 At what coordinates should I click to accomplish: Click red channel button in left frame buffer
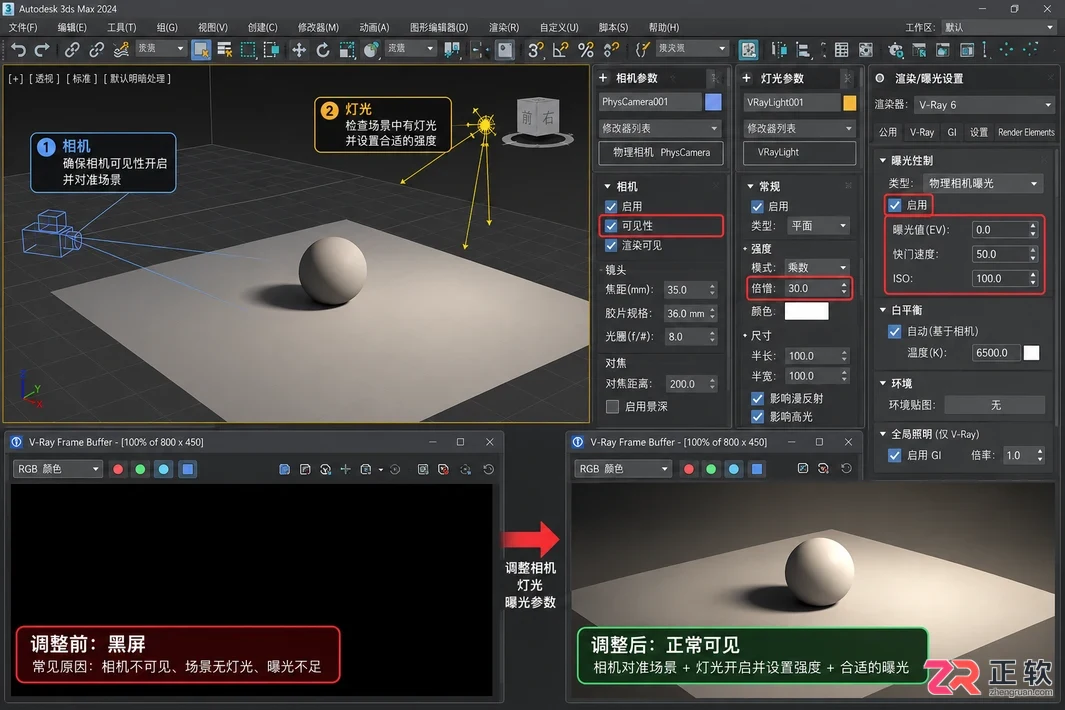118,469
